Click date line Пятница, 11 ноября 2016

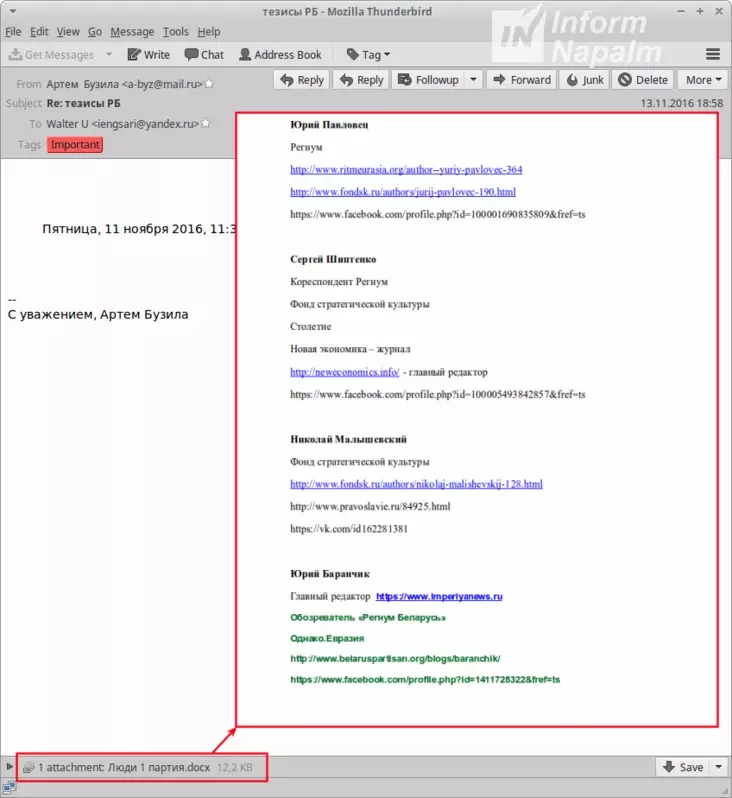click(139, 229)
